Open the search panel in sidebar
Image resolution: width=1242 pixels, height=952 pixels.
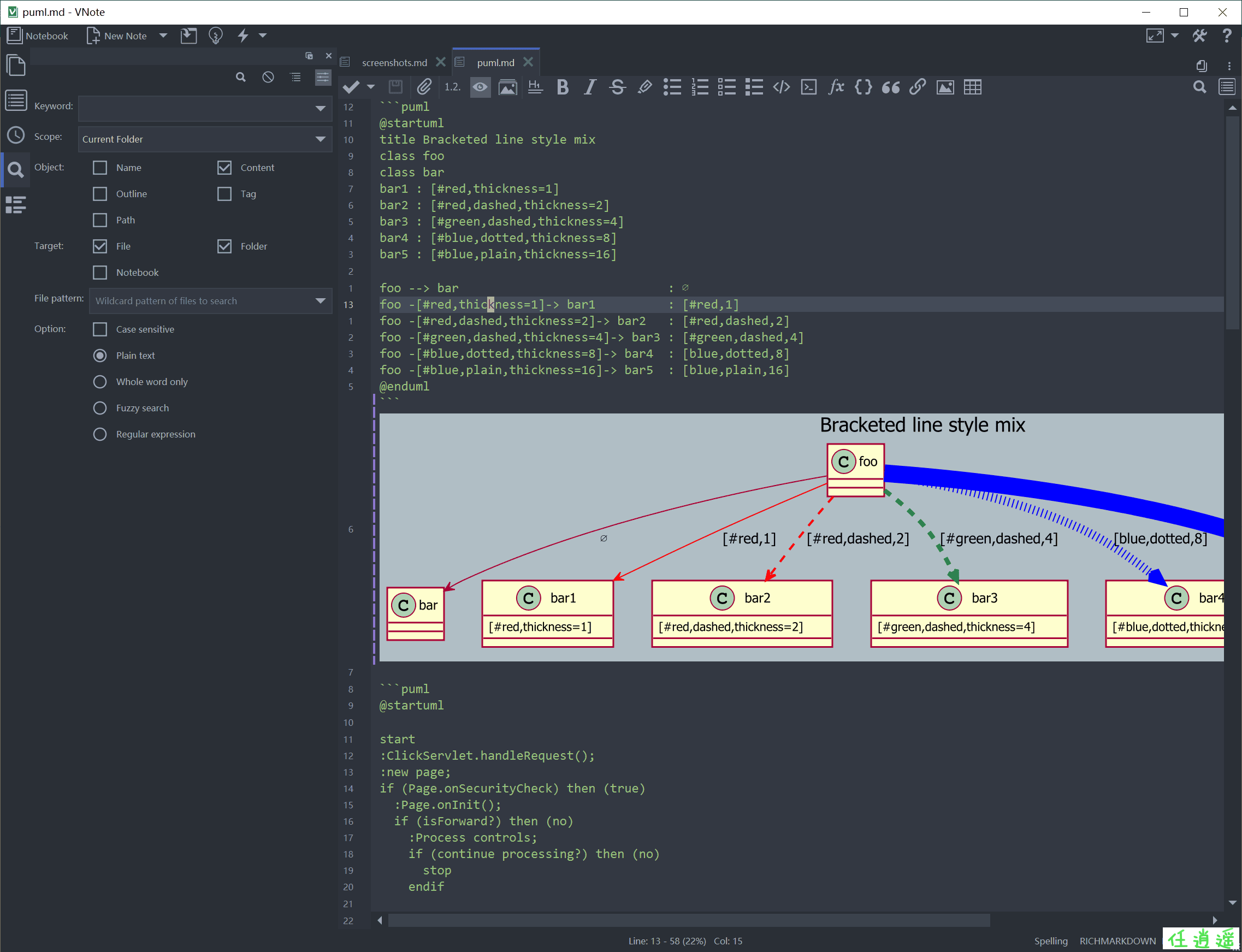point(16,169)
